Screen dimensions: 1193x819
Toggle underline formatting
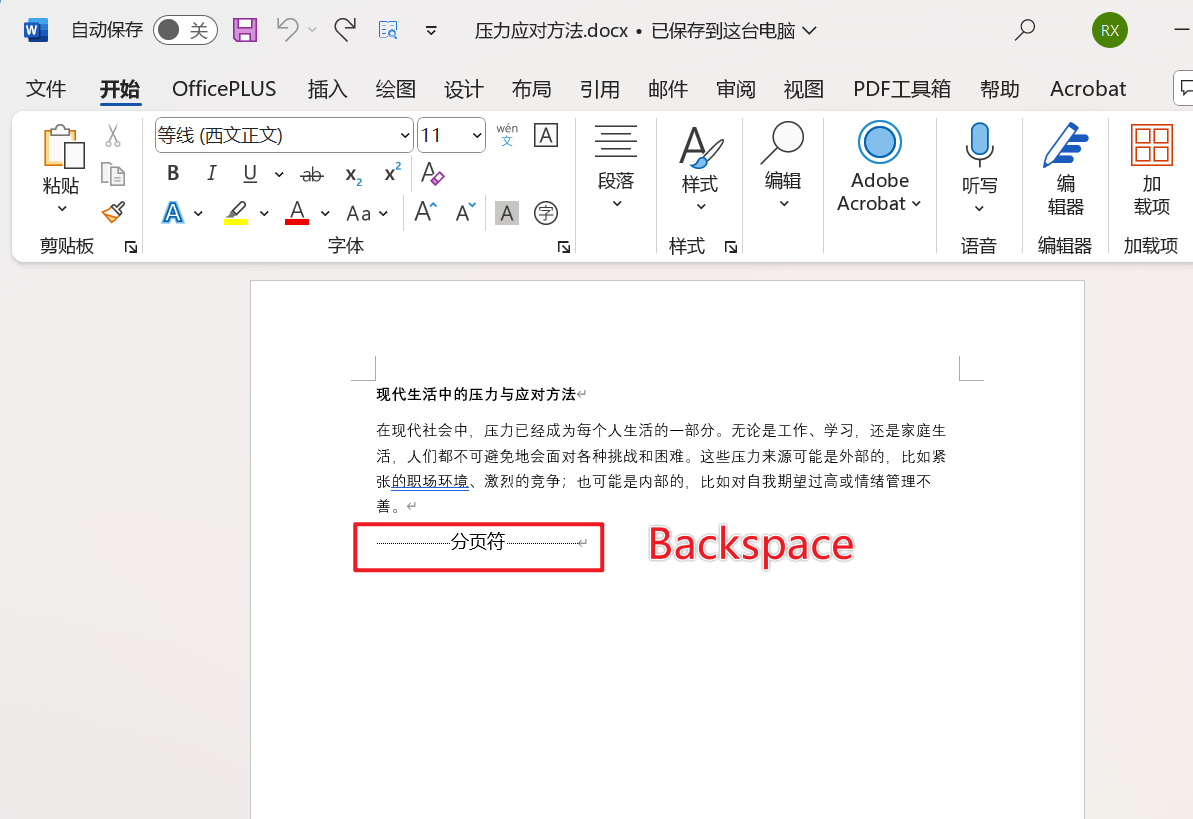pyautogui.click(x=249, y=173)
